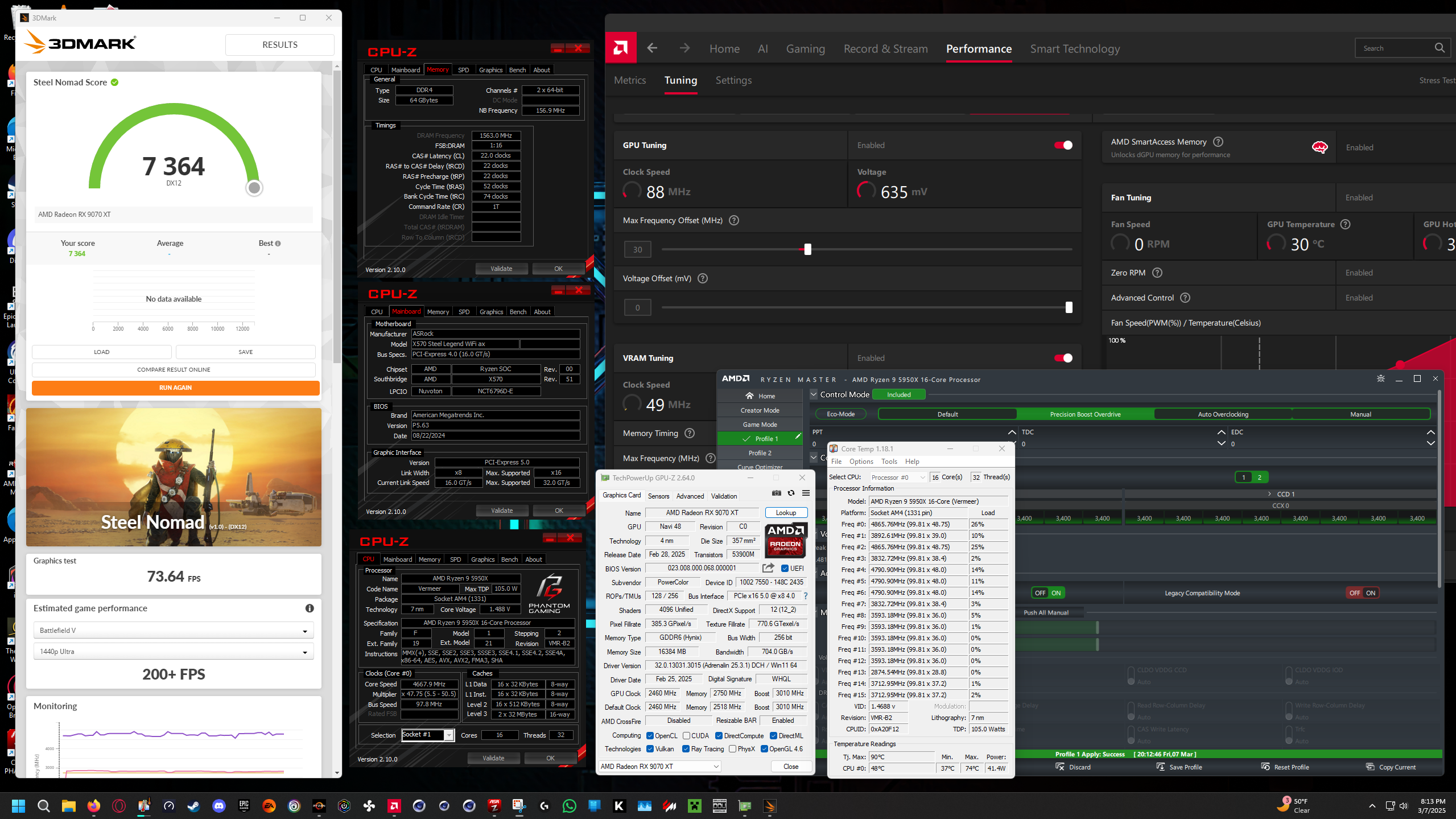Click the Reset Profile icon in Ryzen Master
Viewport: 1456px width, 819px height.
click(1265, 767)
